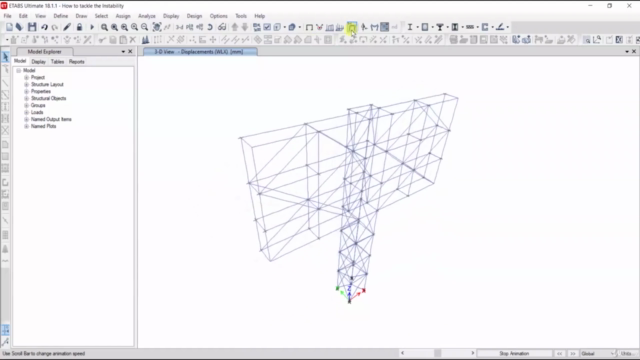The width and height of the screenshot is (640, 360).
Task: Open the 3-D view window dropdown arrow
Action: coord(627,51)
